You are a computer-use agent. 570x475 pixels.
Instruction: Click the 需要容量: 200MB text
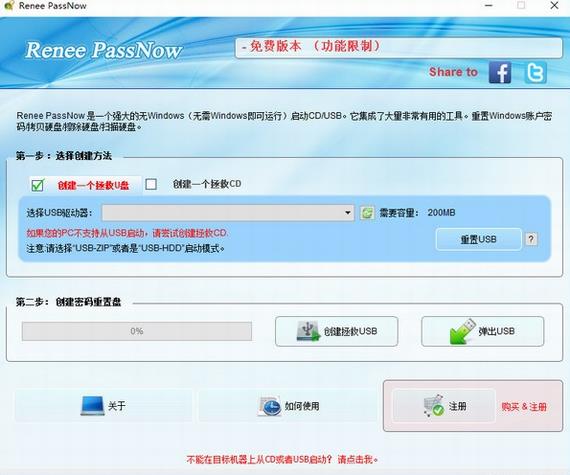417,213
